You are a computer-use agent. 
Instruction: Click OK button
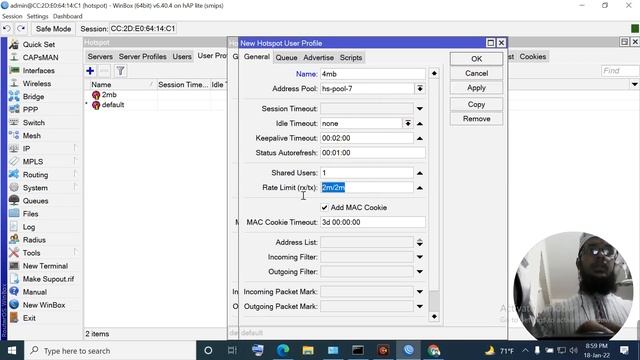pos(476,59)
